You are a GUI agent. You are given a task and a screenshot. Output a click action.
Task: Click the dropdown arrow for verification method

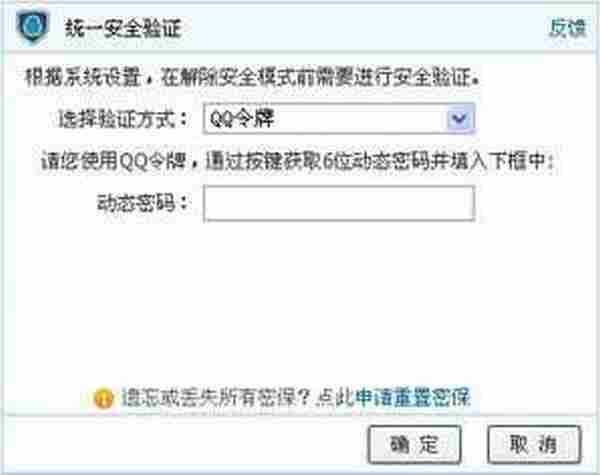click(460, 119)
